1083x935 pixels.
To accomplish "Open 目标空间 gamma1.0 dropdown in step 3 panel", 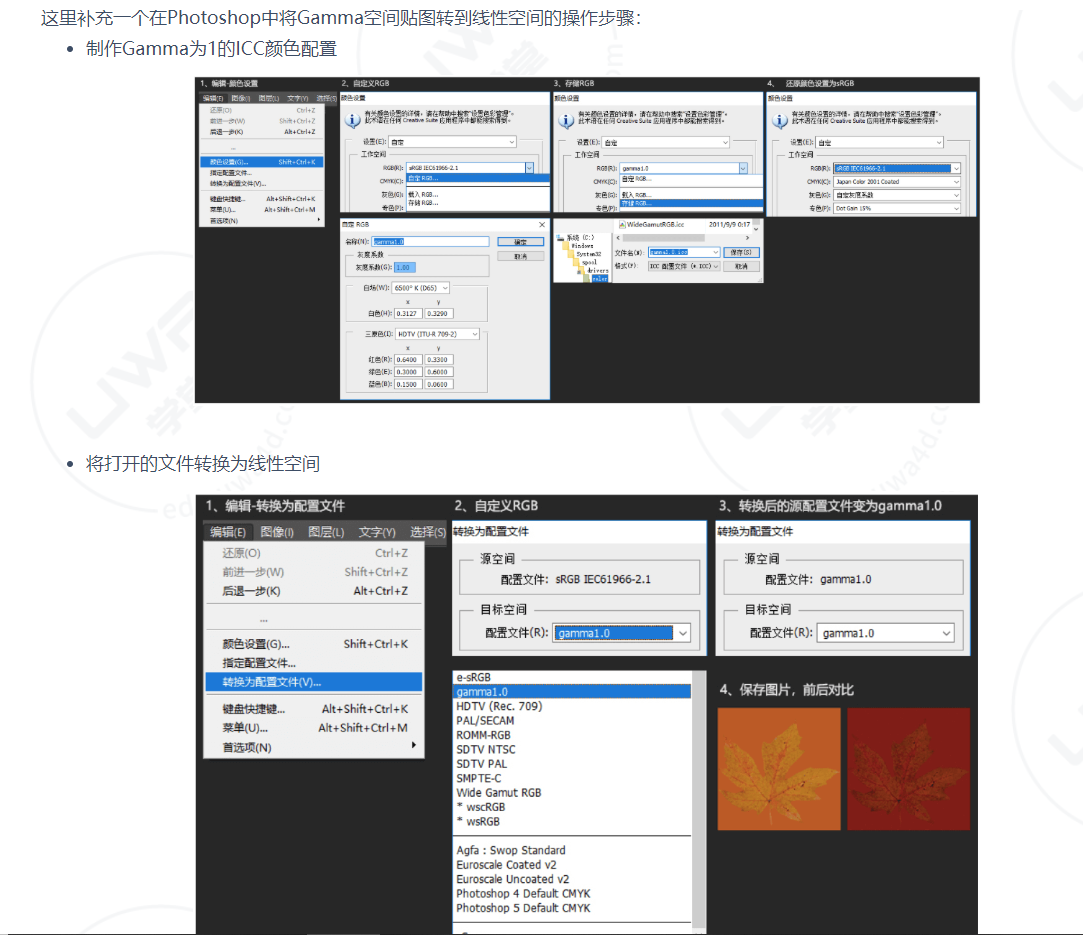I will [x=885, y=633].
